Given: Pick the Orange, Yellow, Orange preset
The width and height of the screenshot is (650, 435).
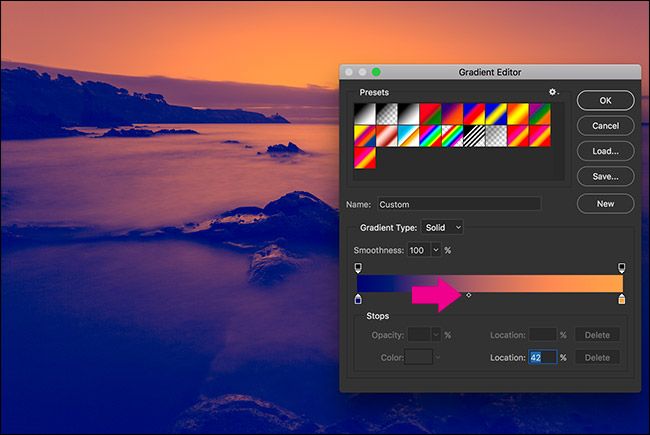Looking at the screenshot, I should click(x=518, y=114).
